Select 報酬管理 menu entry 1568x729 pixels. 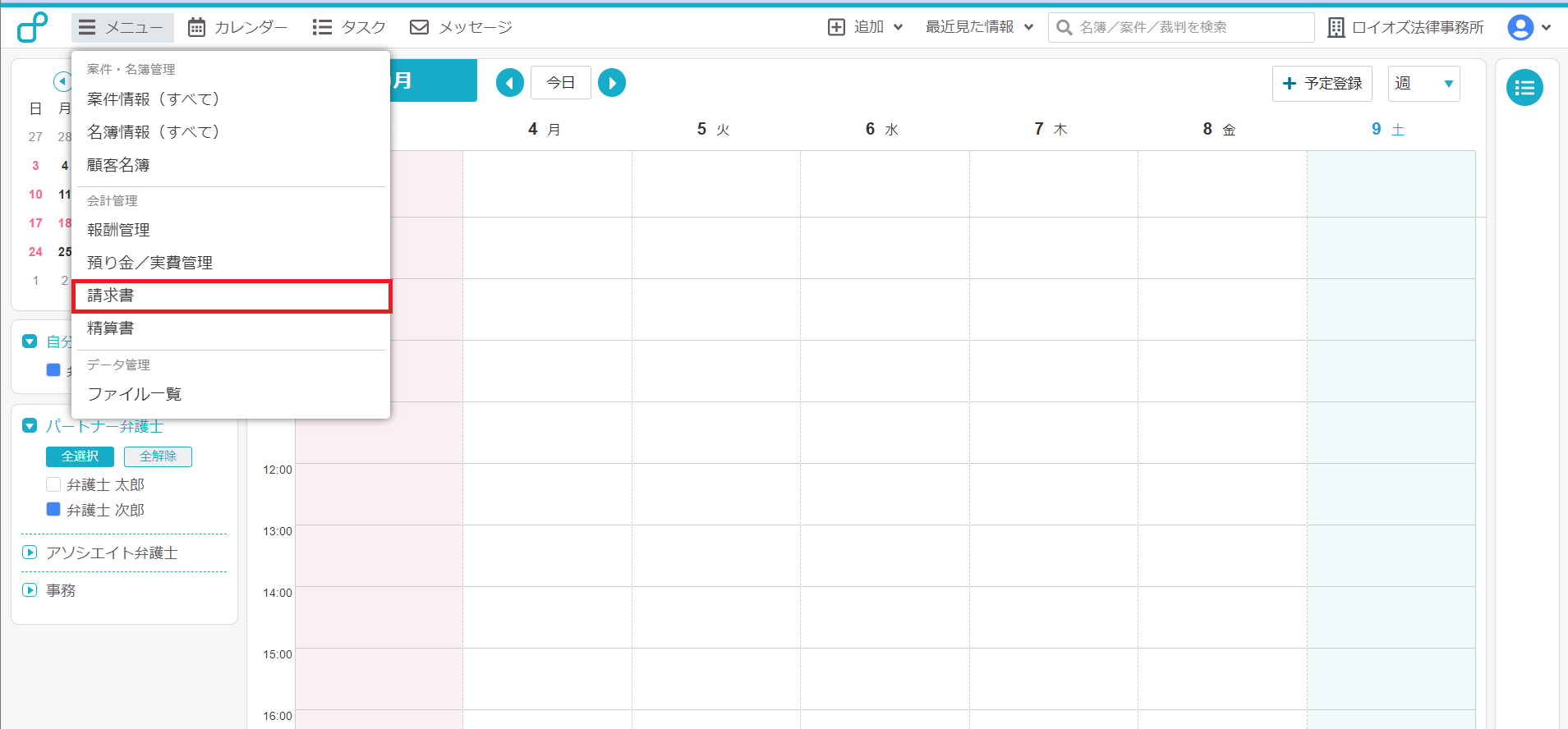click(119, 230)
